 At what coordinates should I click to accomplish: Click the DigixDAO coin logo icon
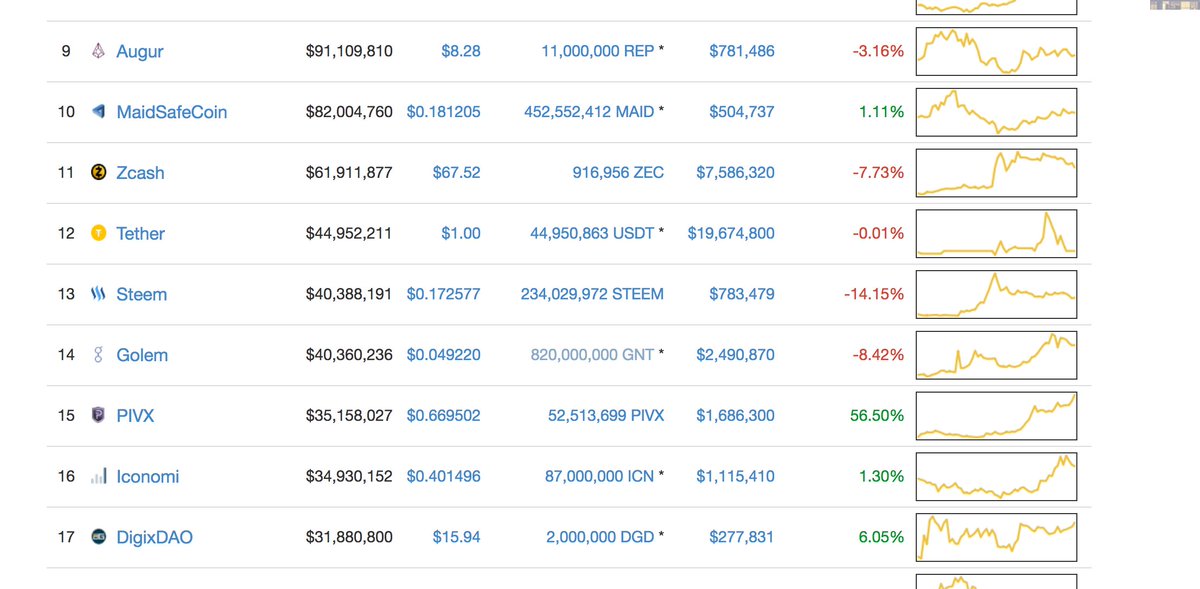[98, 537]
